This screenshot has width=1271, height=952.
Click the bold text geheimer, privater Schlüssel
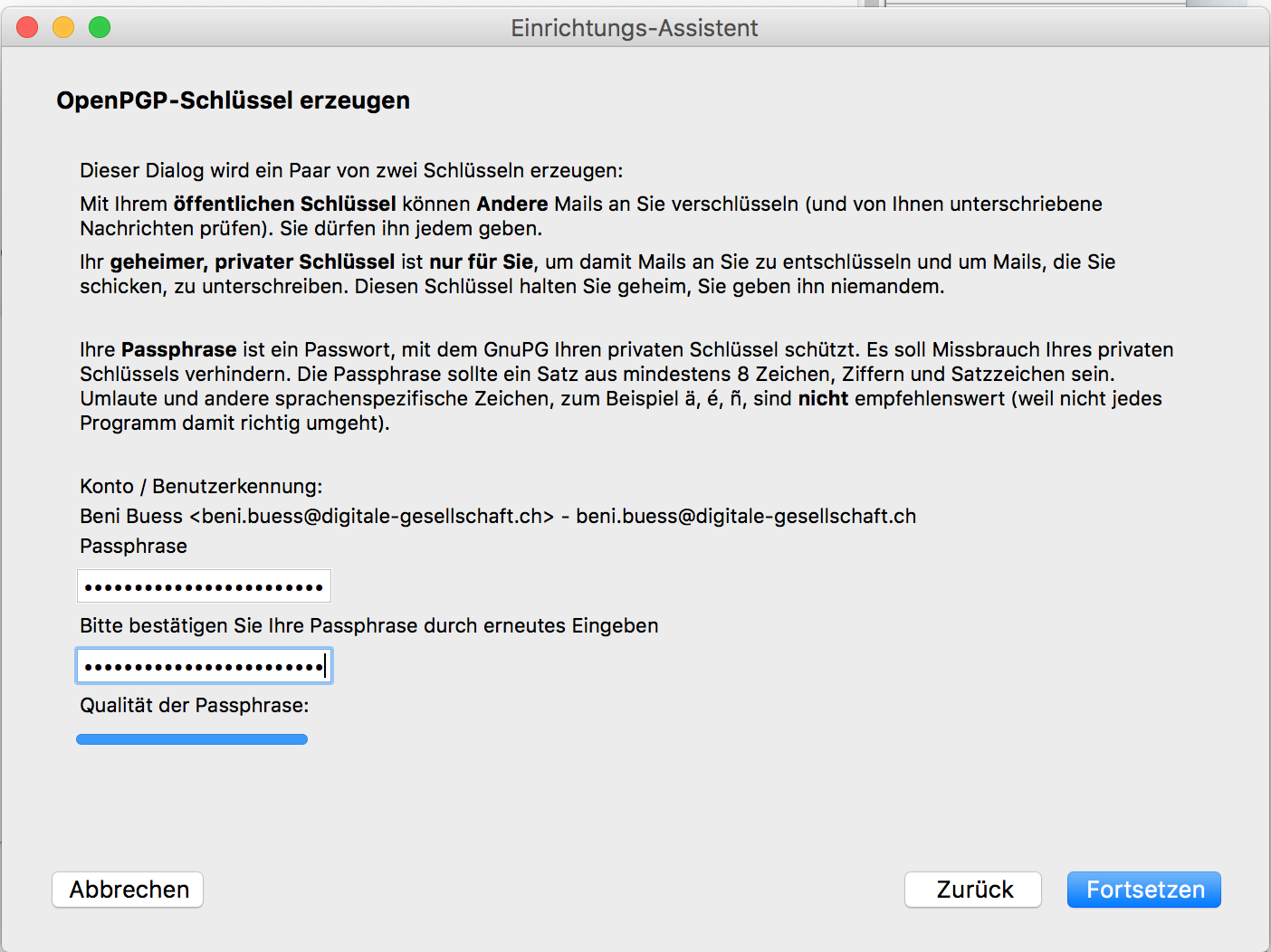pos(253,262)
